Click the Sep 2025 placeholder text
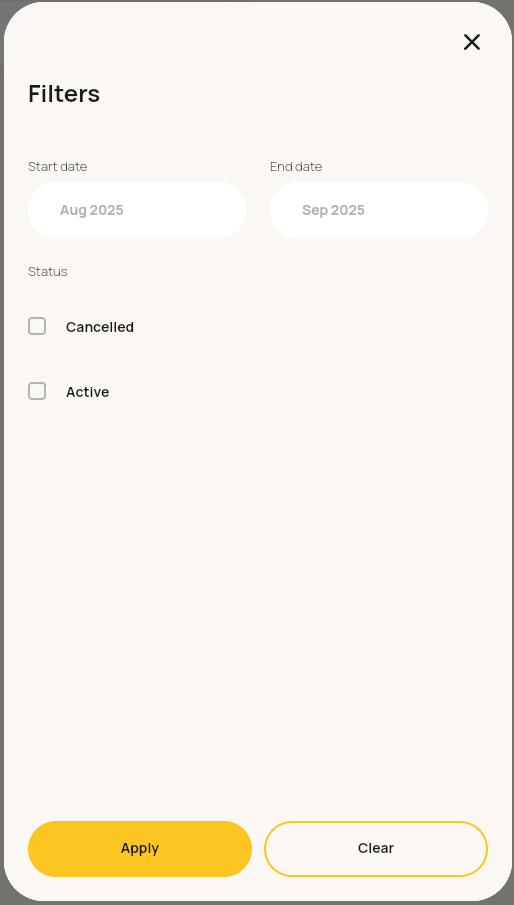Screen dimensions: 514x905 (333, 210)
